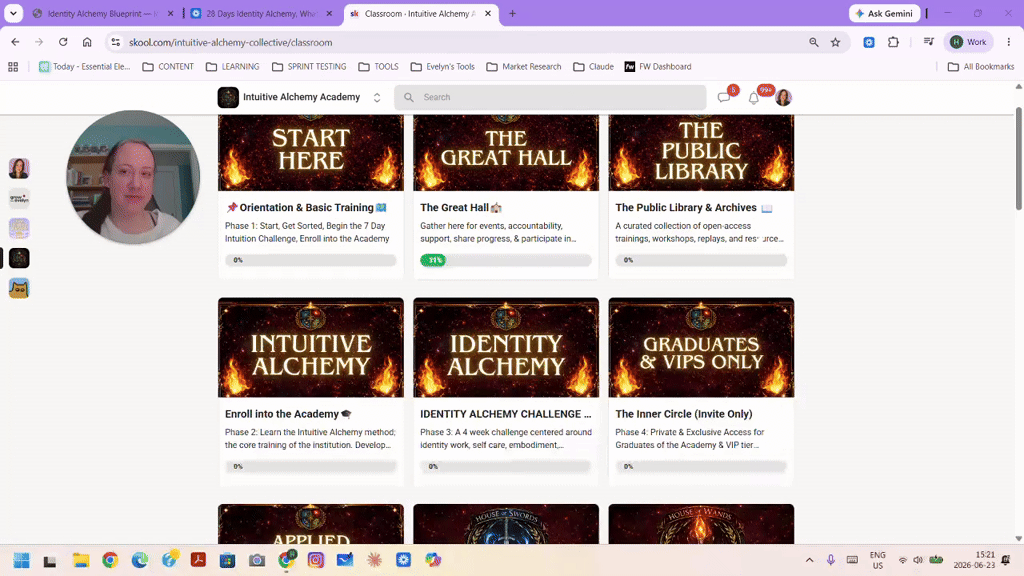Open the apps grid in bookmarks bar
This screenshot has height=576, width=1024.
pyautogui.click(x=13, y=67)
